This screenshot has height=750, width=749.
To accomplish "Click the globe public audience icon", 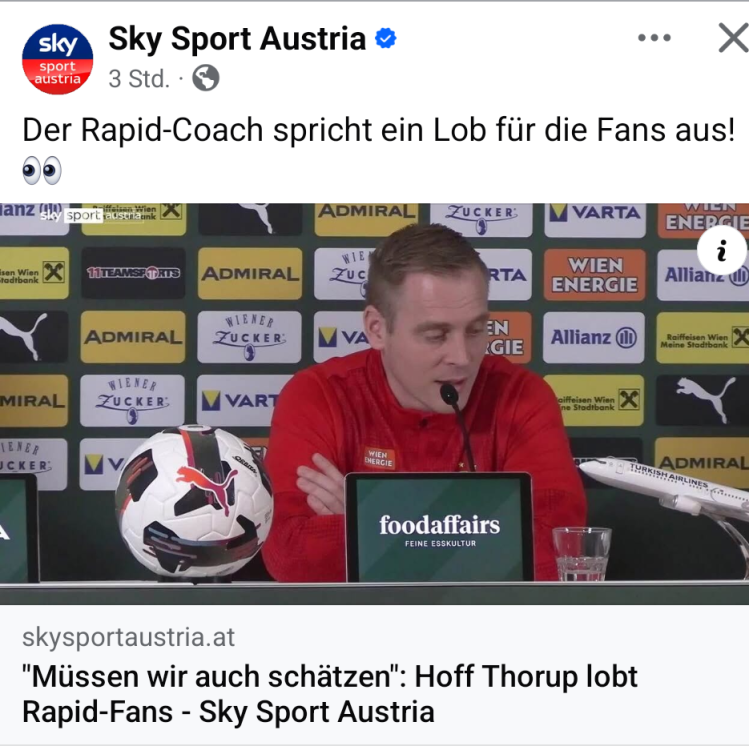I will 206,78.
